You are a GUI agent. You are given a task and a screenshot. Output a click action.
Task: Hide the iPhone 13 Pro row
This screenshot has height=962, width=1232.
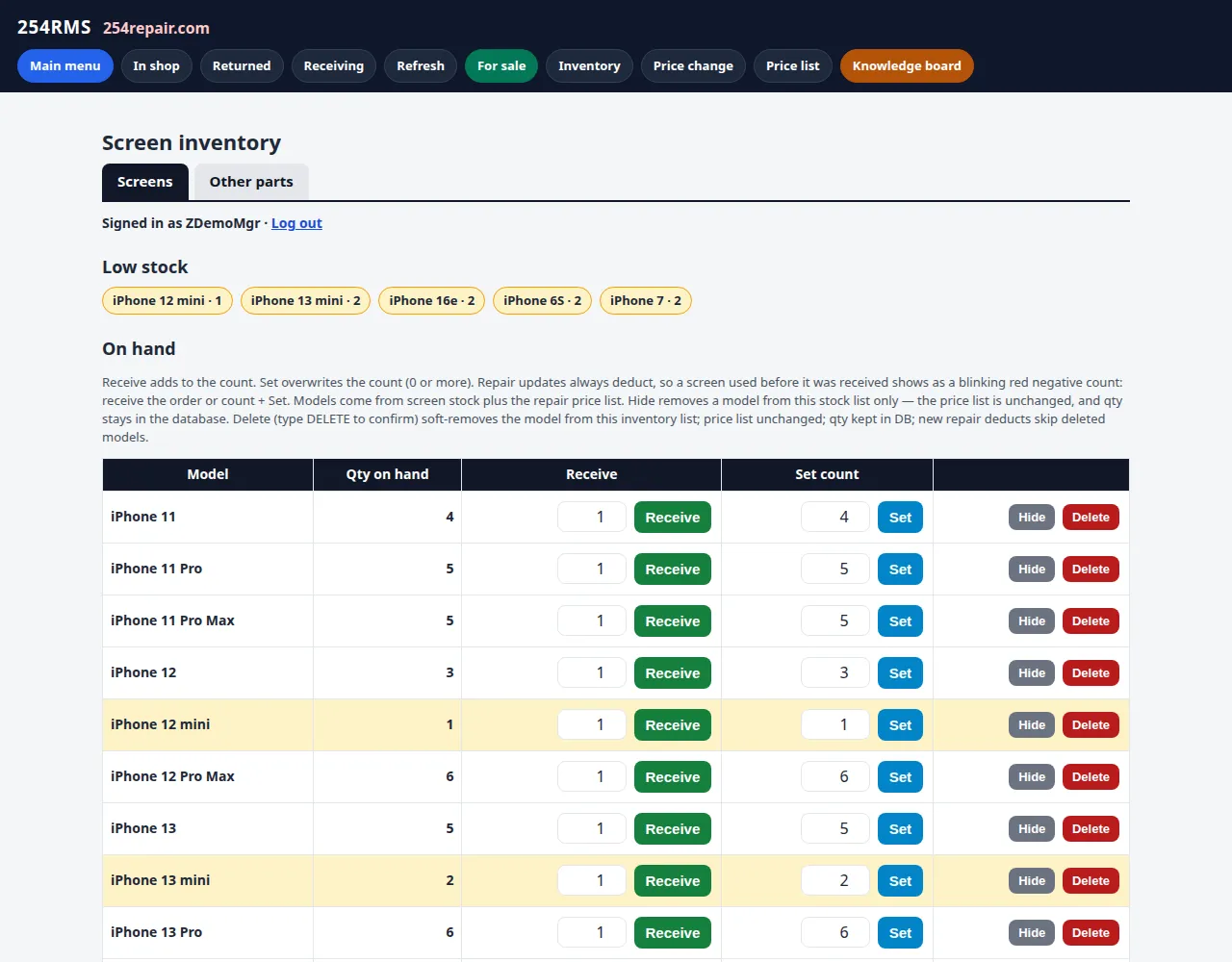click(x=1032, y=933)
